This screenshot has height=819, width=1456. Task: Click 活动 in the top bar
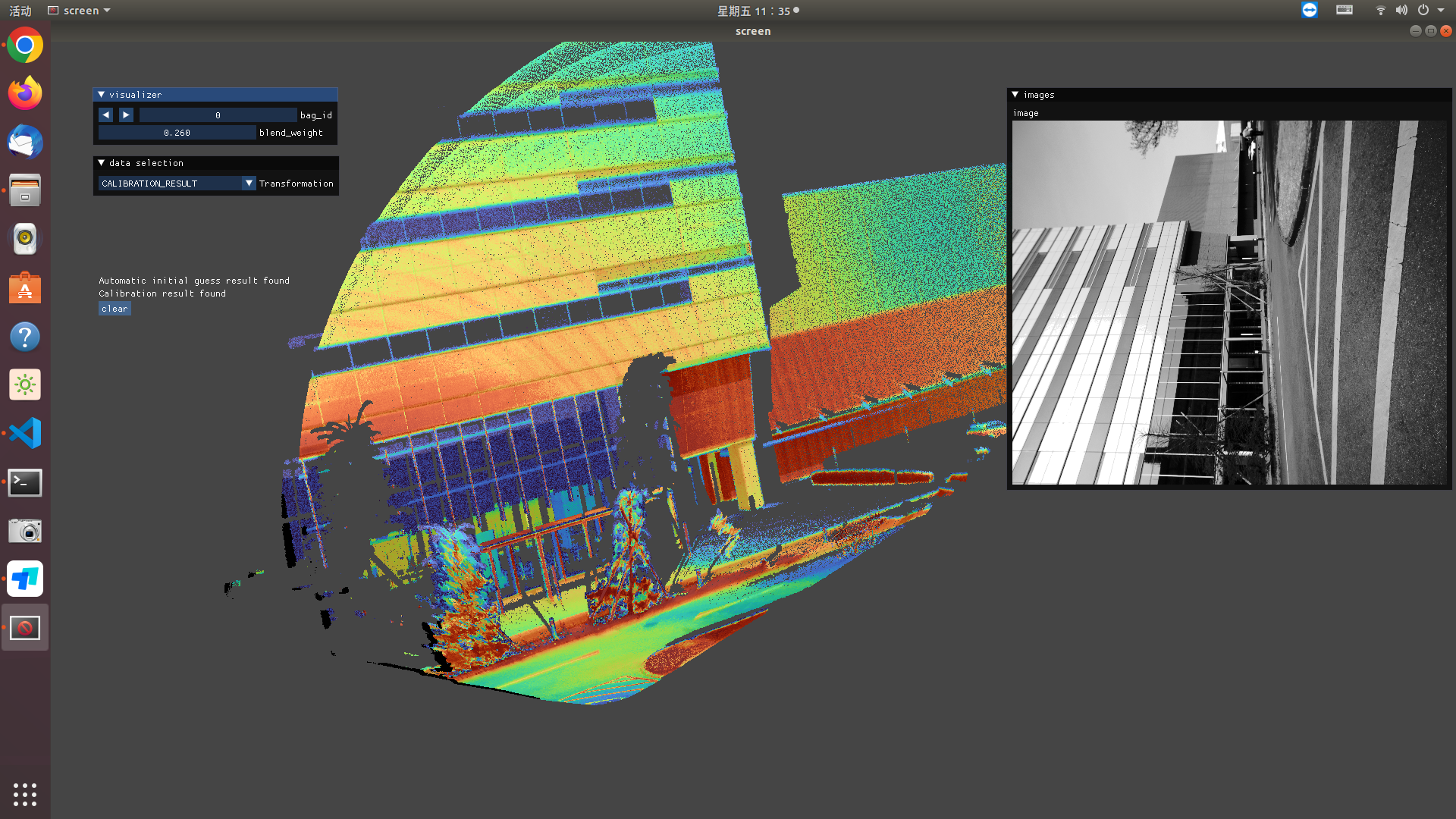[20, 10]
